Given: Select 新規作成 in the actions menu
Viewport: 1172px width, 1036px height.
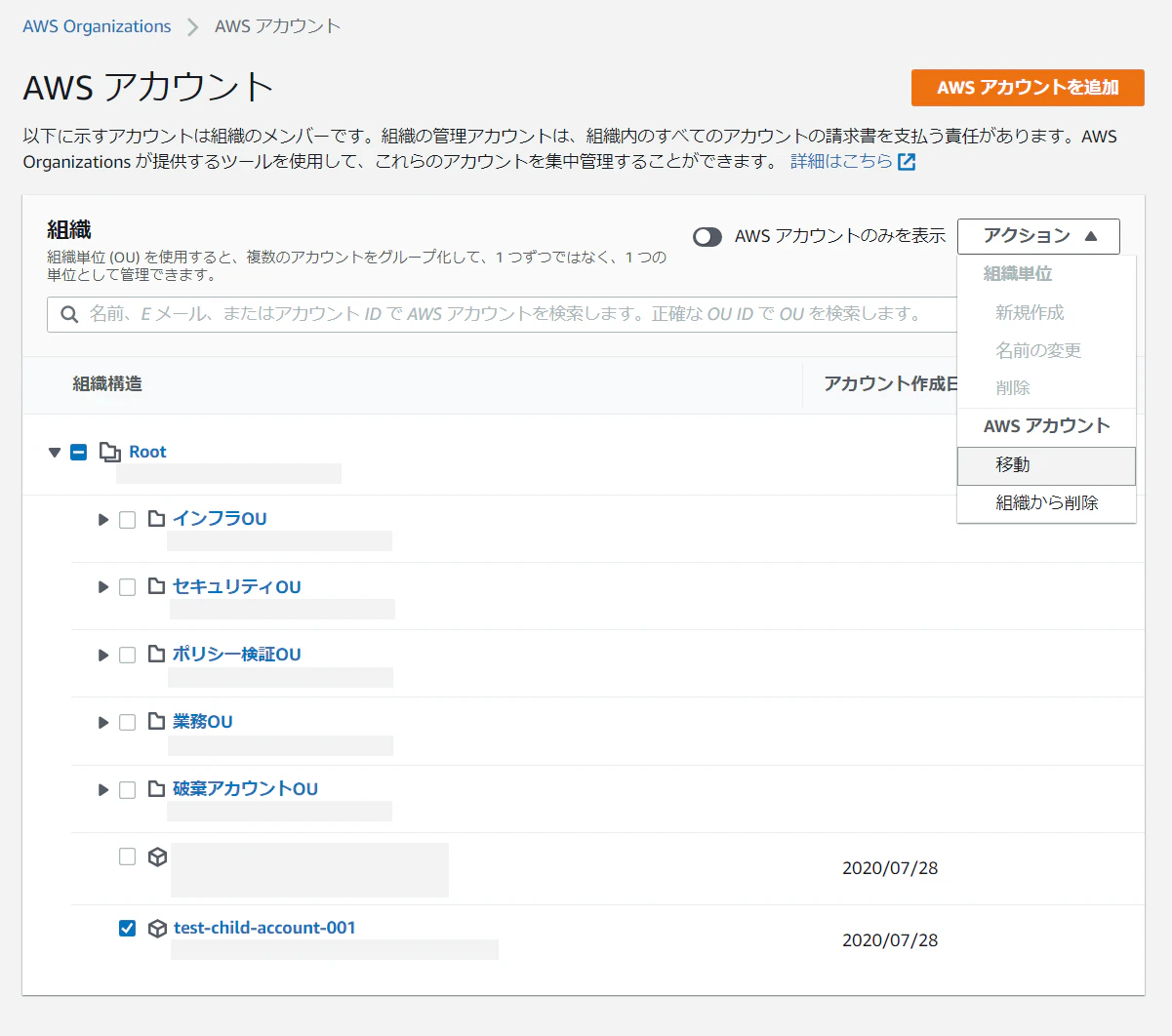Looking at the screenshot, I should [x=1030, y=313].
